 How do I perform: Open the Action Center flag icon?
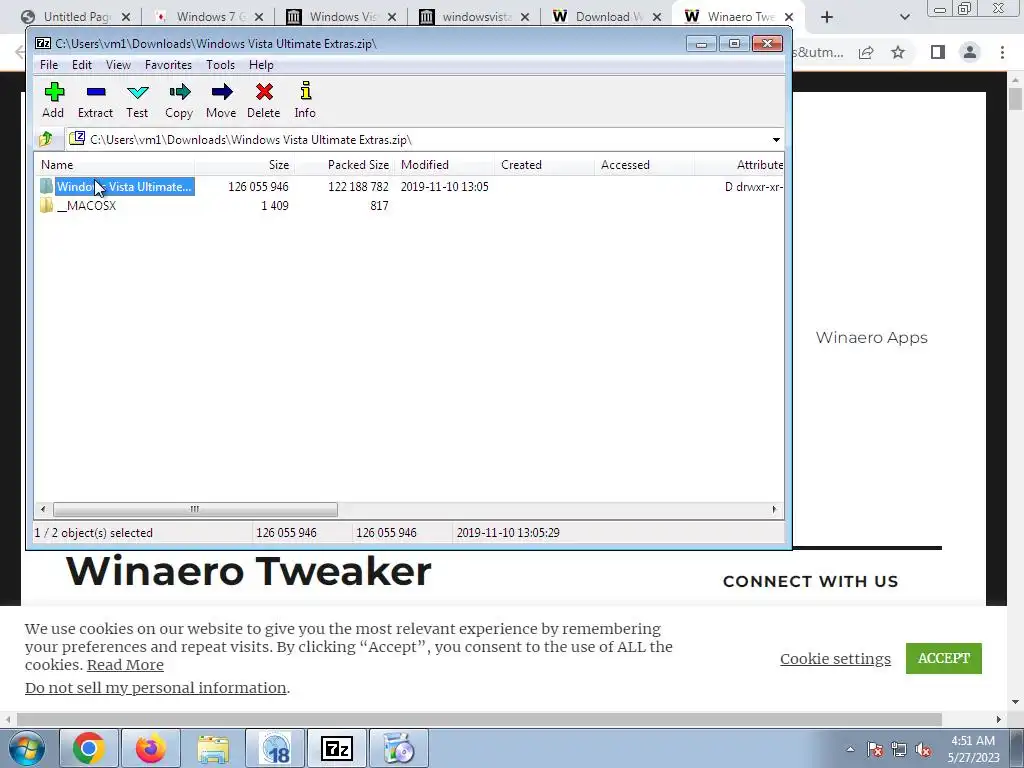875,750
